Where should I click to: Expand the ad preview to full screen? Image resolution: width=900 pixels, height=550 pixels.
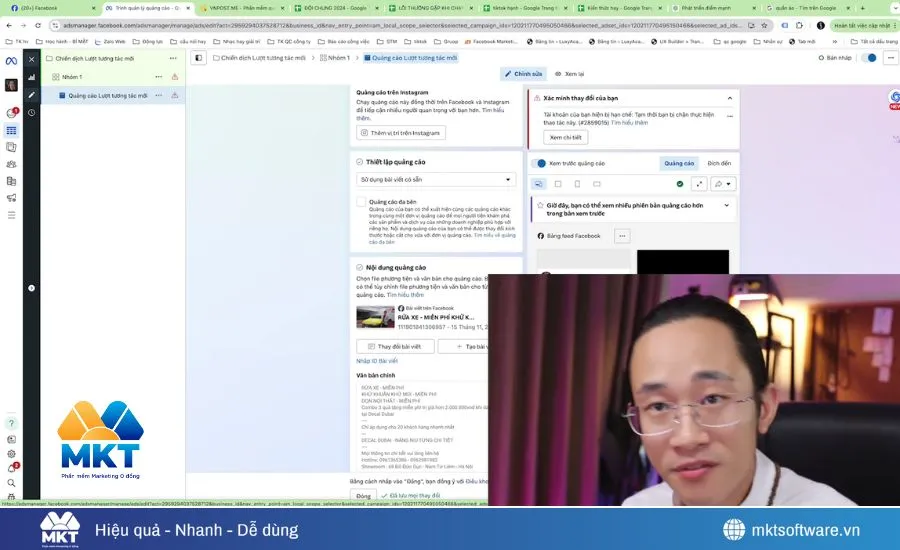[x=699, y=184]
